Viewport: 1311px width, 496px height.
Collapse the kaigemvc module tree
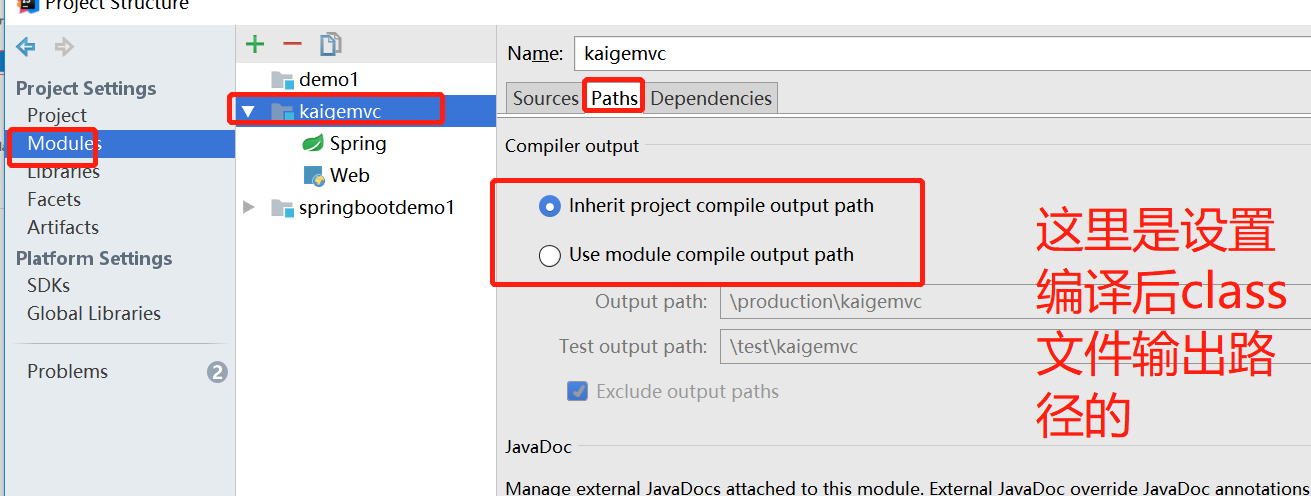click(x=248, y=111)
